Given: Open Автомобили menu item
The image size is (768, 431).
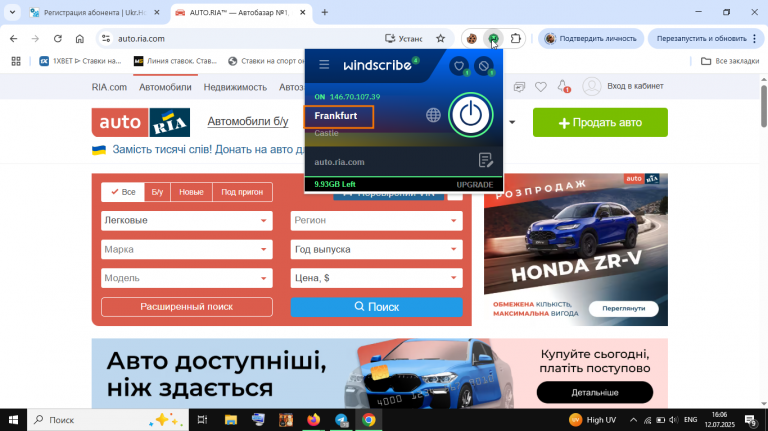Looking at the screenshot, I should click(x=165, y=87).
